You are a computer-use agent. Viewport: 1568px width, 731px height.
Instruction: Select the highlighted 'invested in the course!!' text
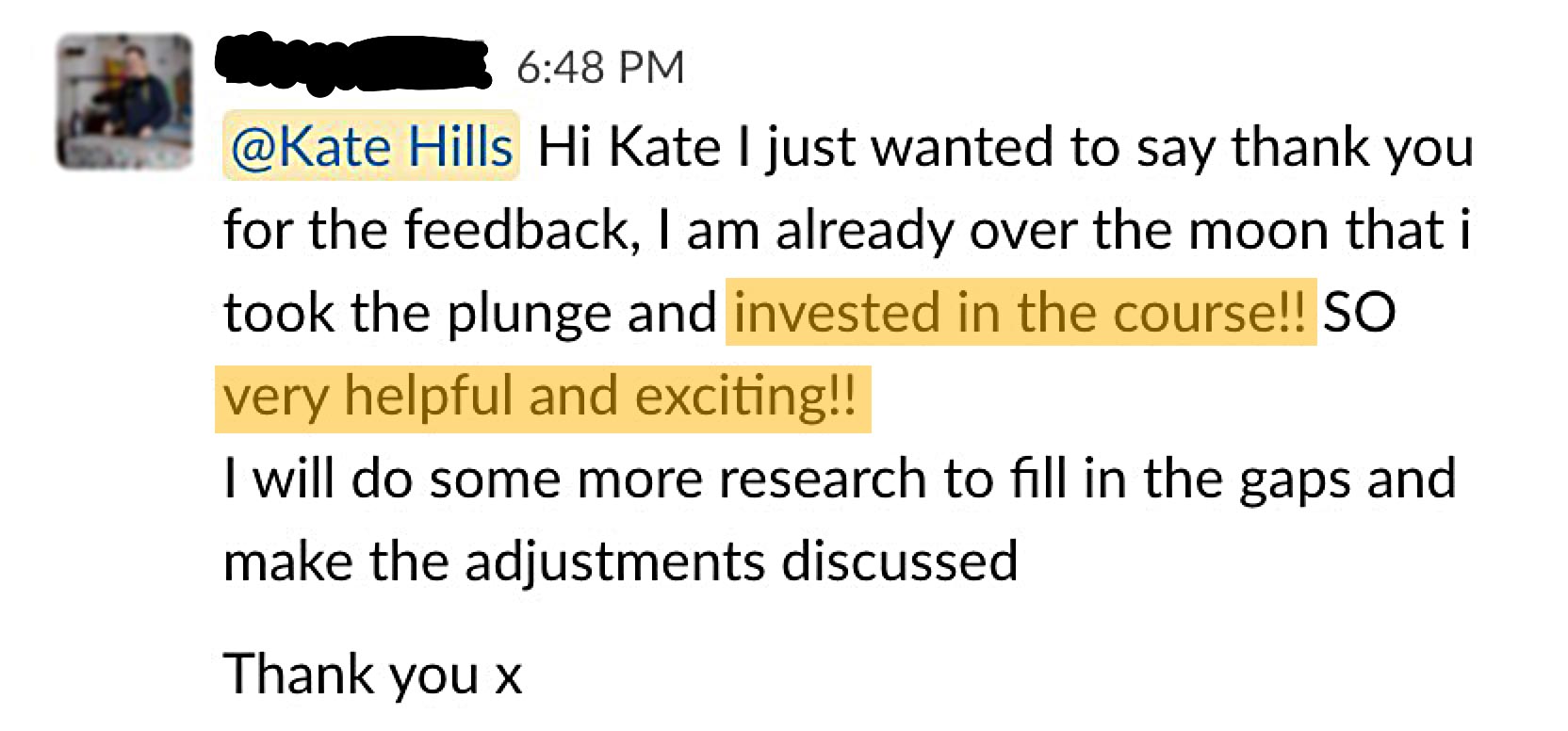(1021, 312)
